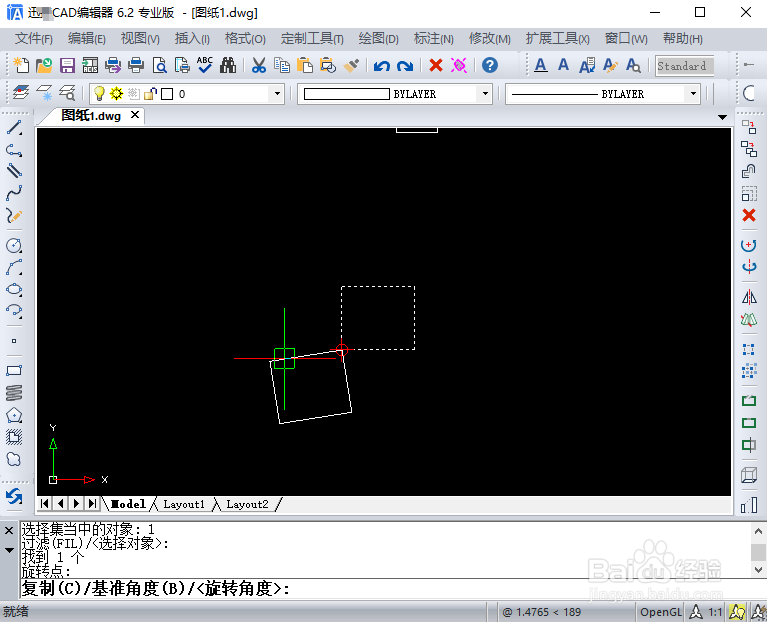Open the 修改(M) menu

coord(489,39)
